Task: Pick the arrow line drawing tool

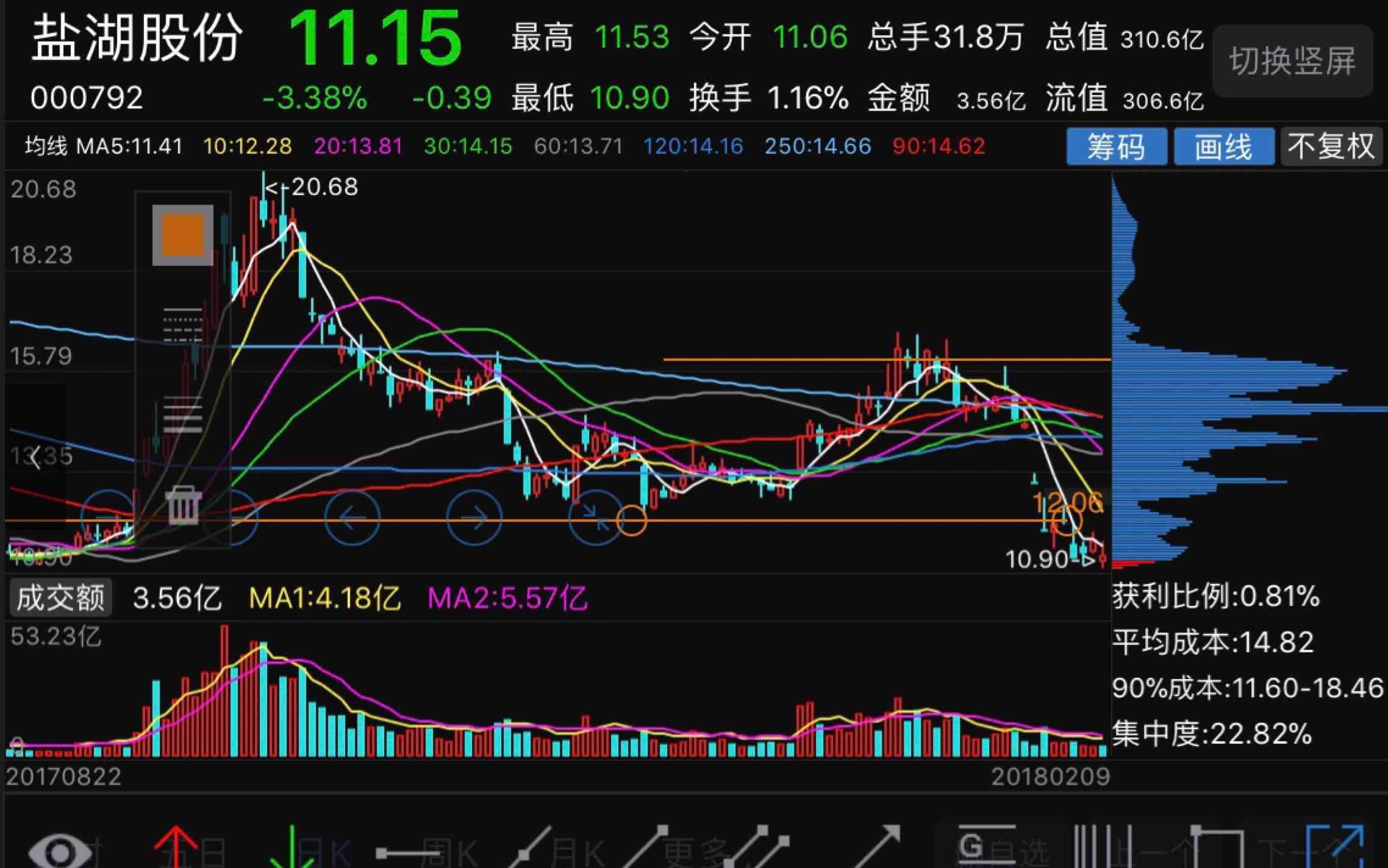Action: [877, 847]
